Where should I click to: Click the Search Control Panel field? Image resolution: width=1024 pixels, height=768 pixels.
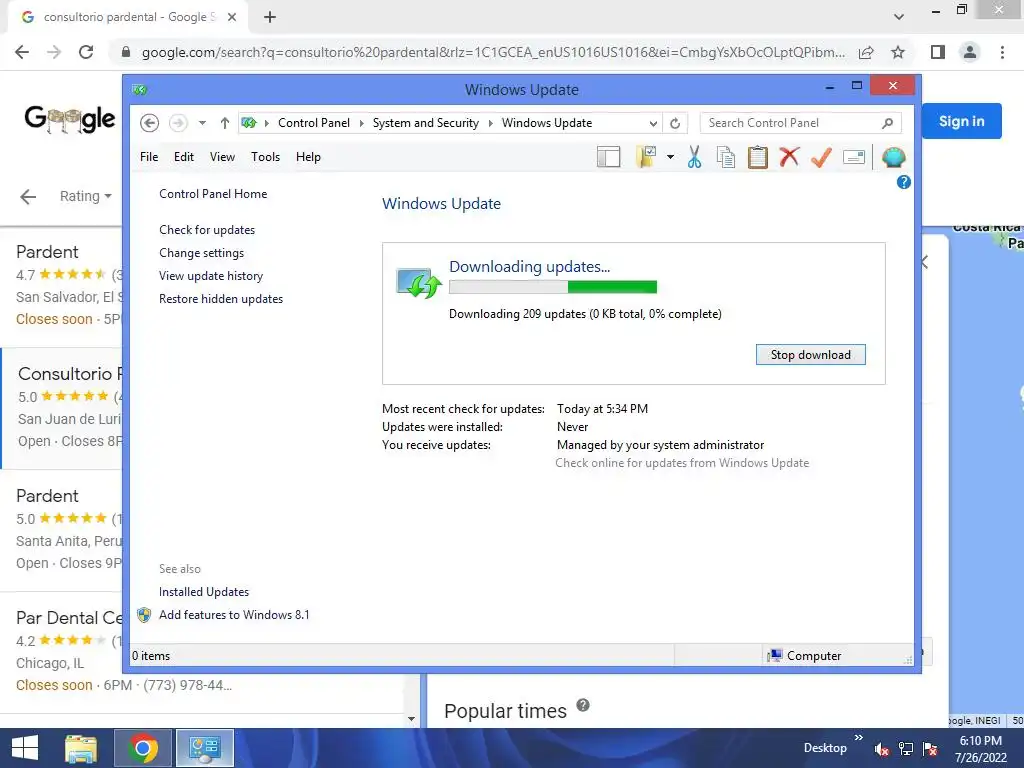pyautogui.click(x=801, y=123)
